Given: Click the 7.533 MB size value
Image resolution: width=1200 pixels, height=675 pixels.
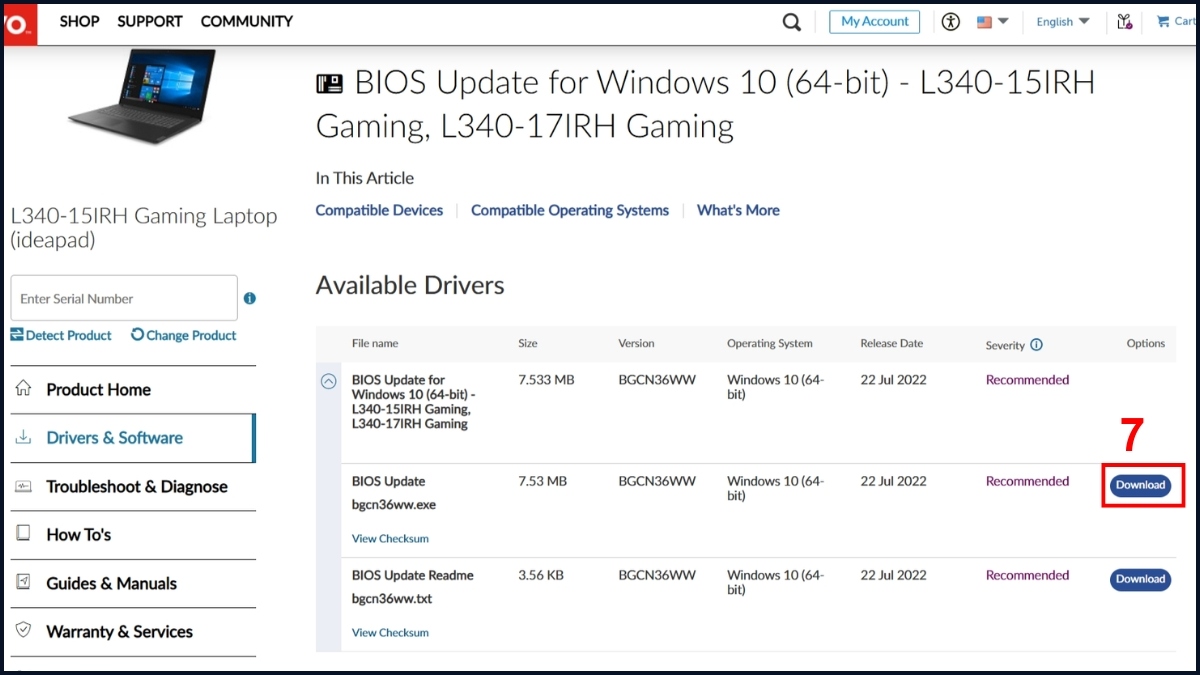Looking at the screenshot, I should 546,380.
